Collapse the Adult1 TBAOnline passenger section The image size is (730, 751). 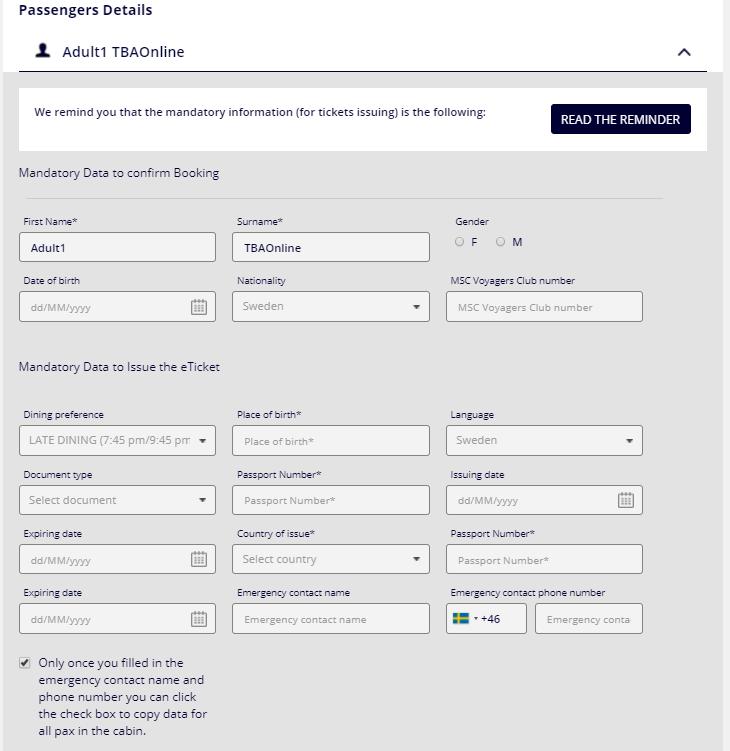pyautogui.click(x=684, y=52)
